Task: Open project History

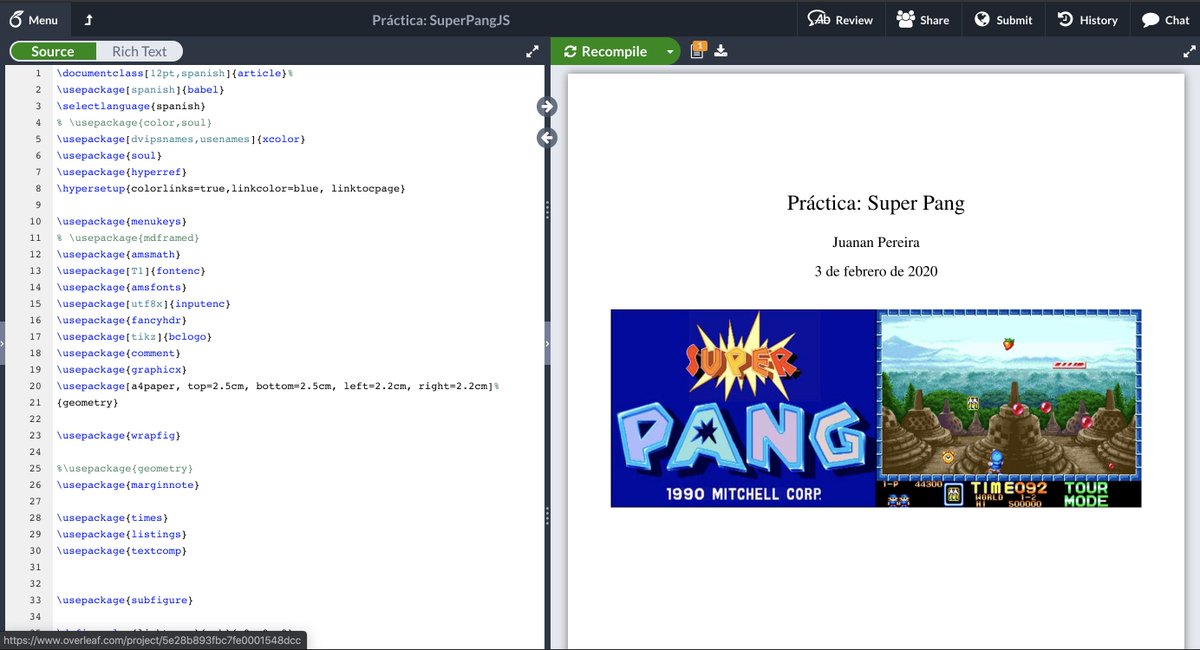Action: click(1087, 19)
